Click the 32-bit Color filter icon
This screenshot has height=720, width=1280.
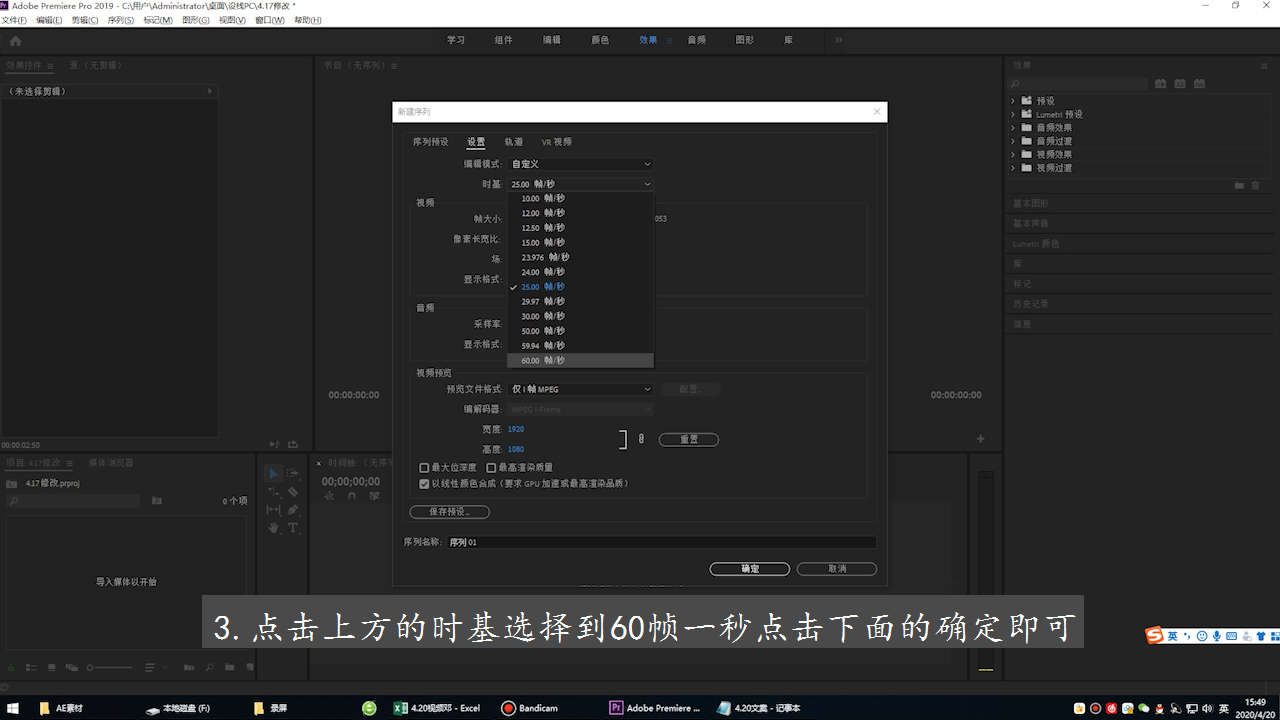pos(1180,84)
